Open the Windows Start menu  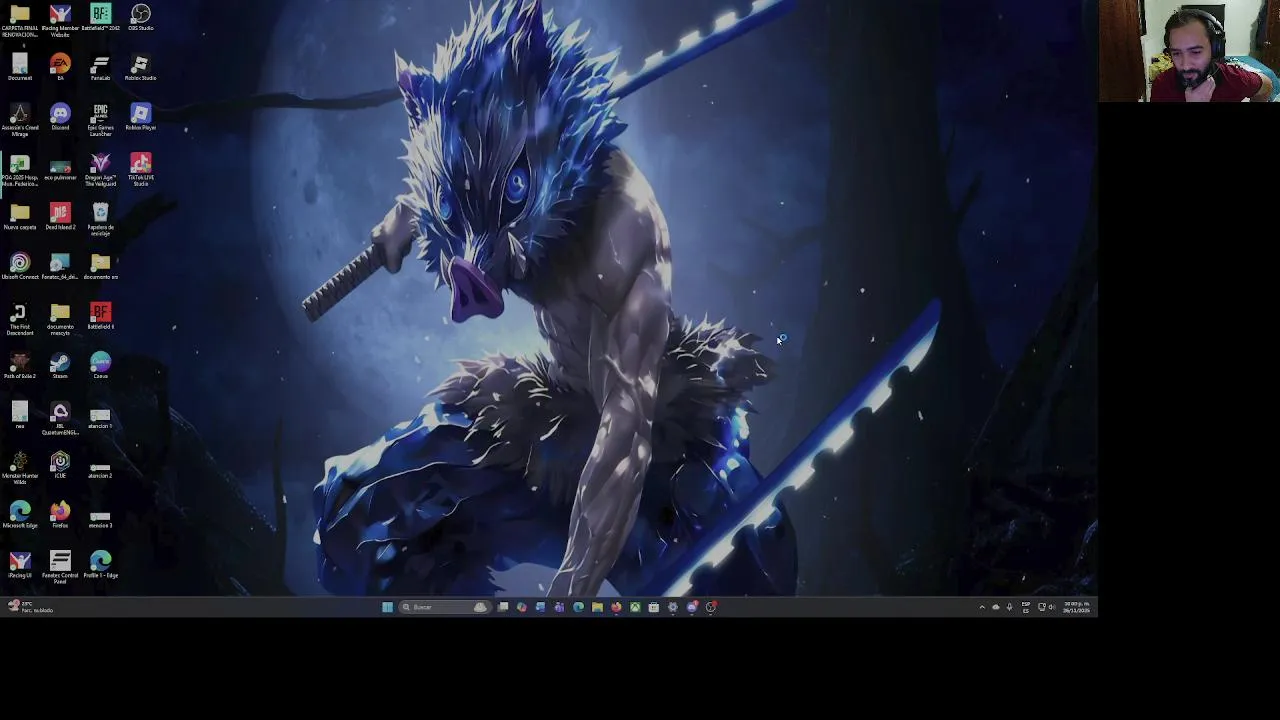click(x=387, y=607)
